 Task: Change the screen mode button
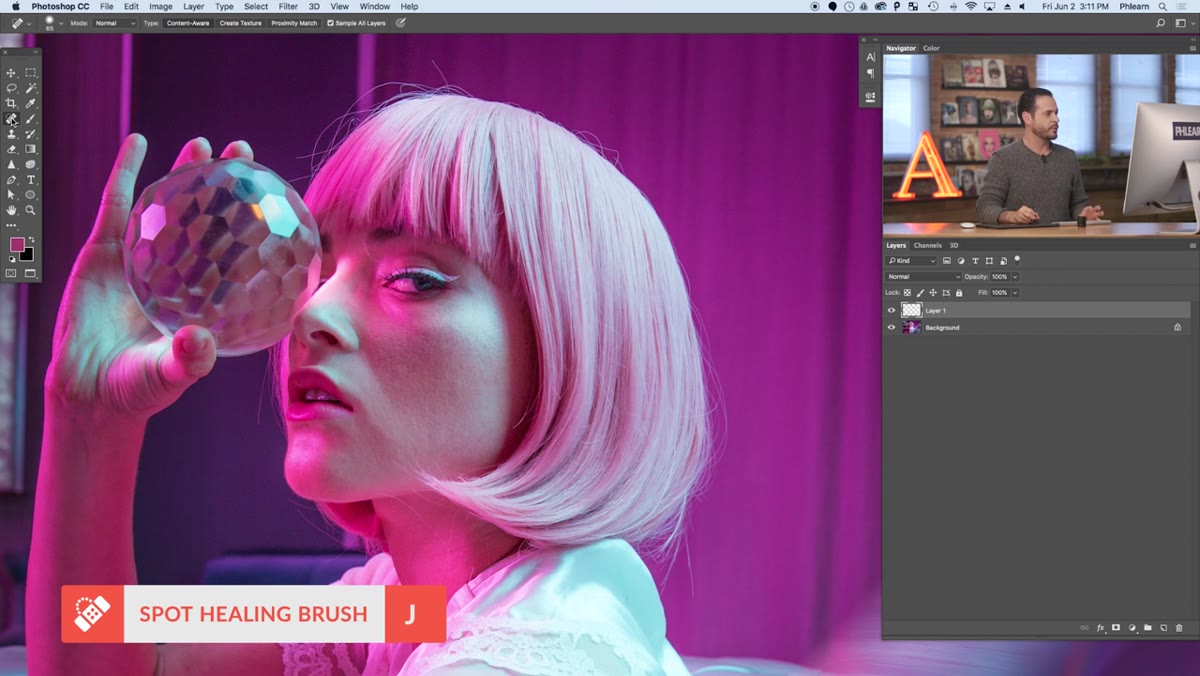(30, 273)
